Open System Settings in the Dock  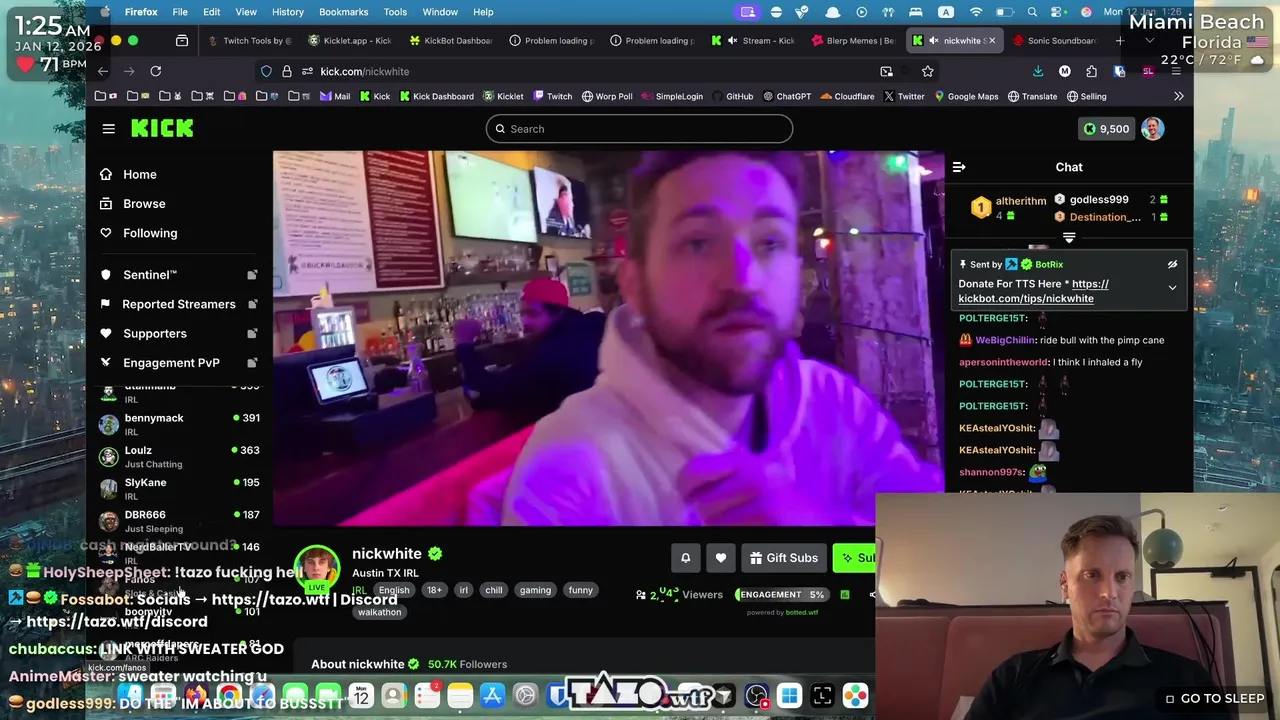pos(525,696)
